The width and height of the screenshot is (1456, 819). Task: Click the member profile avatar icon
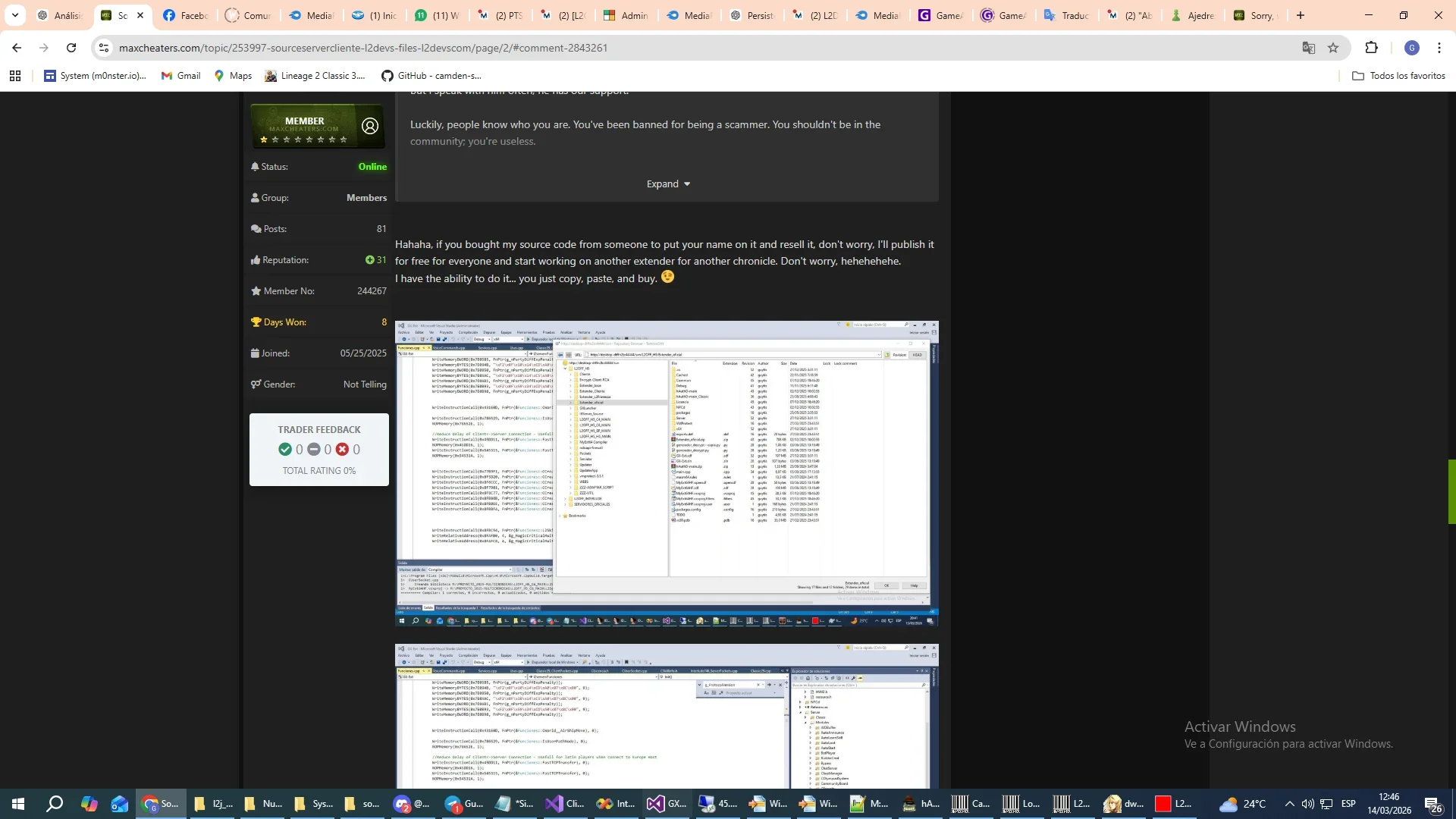tap(370, 126)
